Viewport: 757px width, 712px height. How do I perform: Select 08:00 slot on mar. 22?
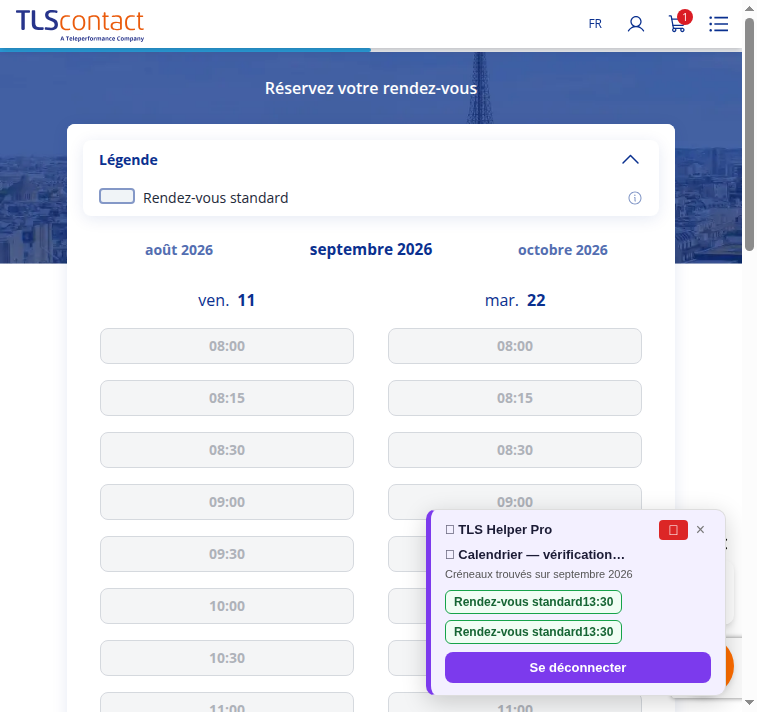pyautogui.click(x=515, y=346)
